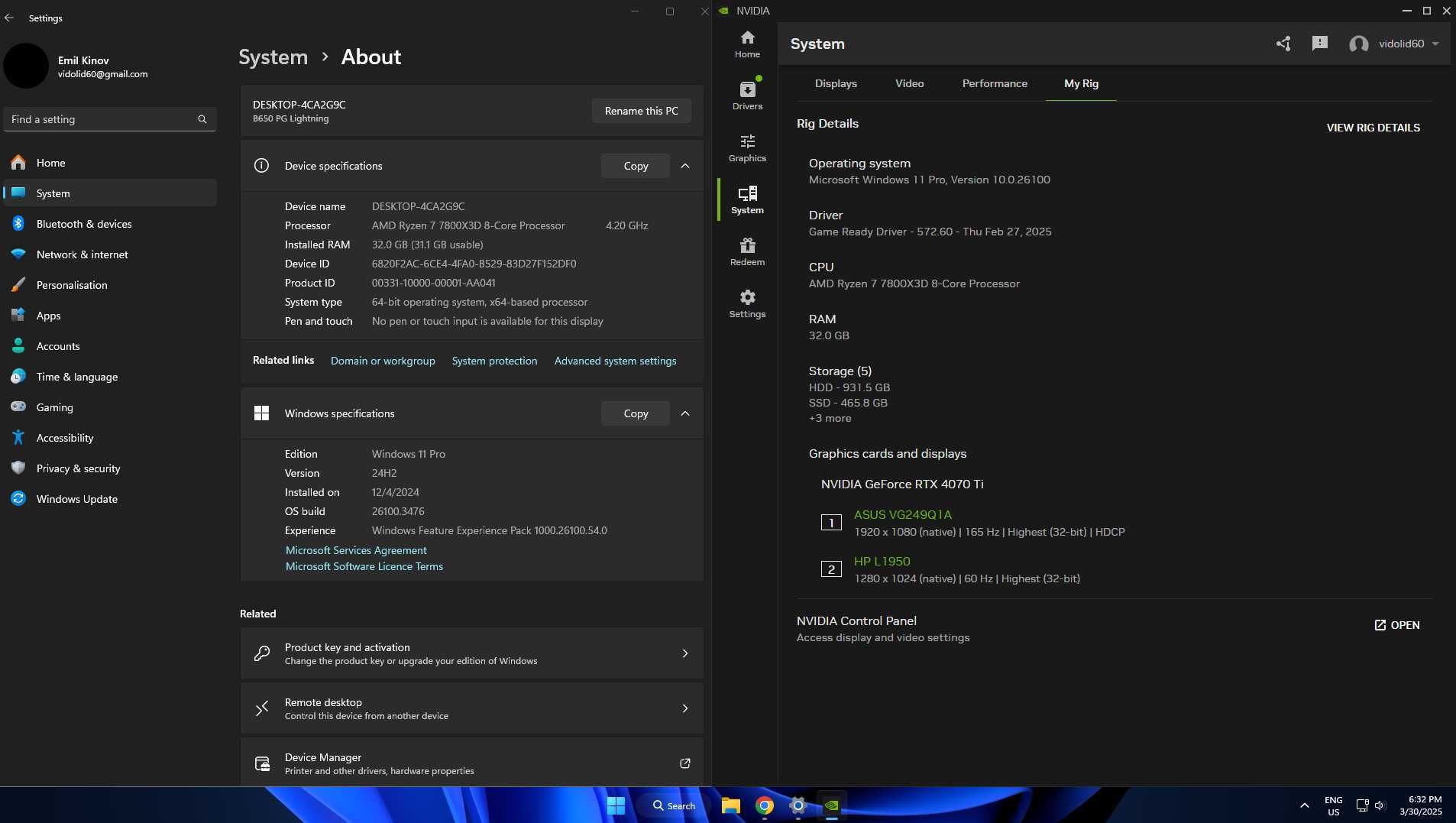Copy Device specifications

coord(636,166)
